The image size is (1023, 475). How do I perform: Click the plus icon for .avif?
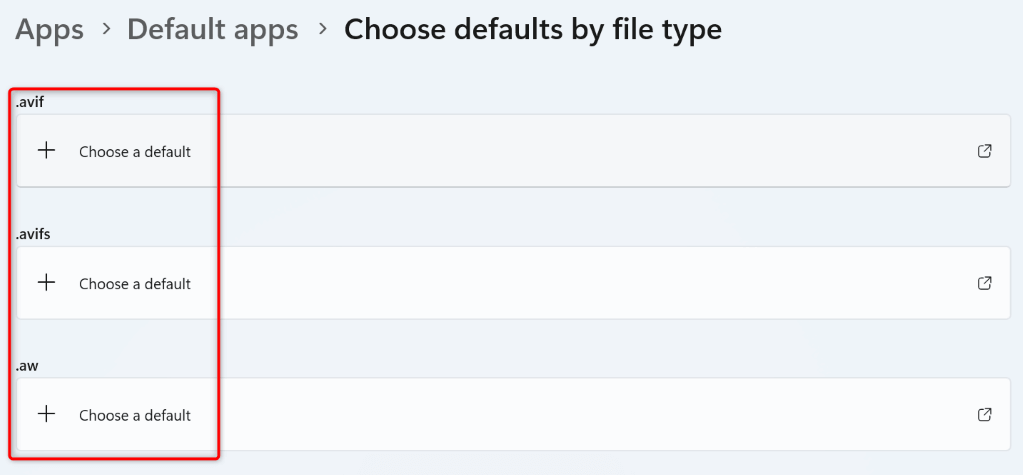click(45, 151)
